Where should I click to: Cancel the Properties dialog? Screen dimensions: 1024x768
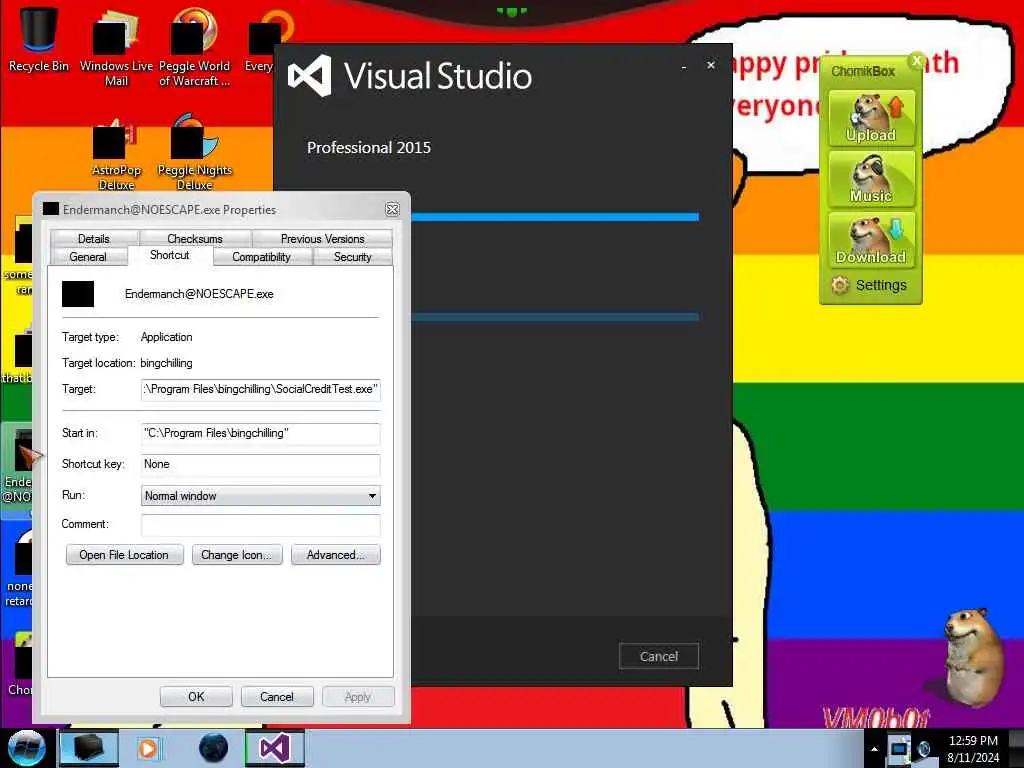(277, 697)
